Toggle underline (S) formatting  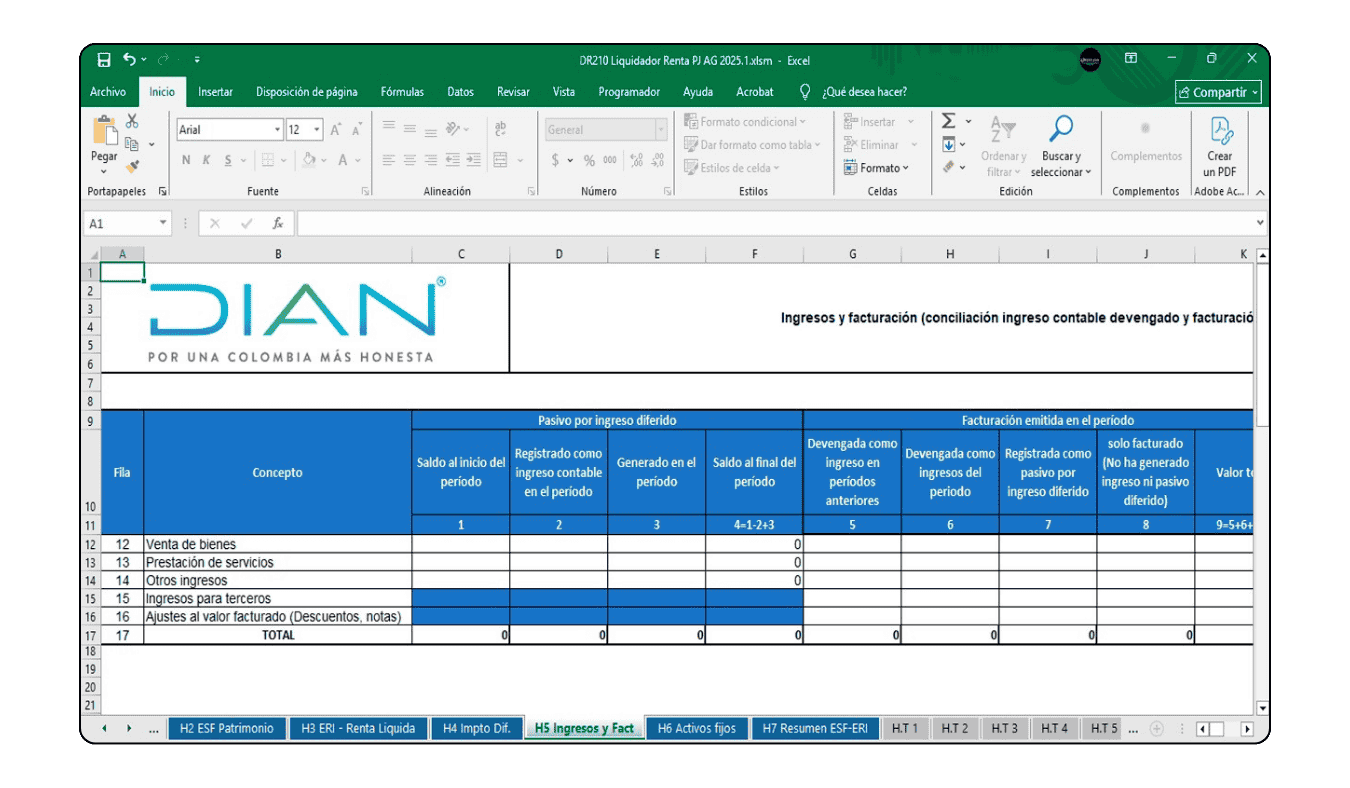(x=227, y=158)
